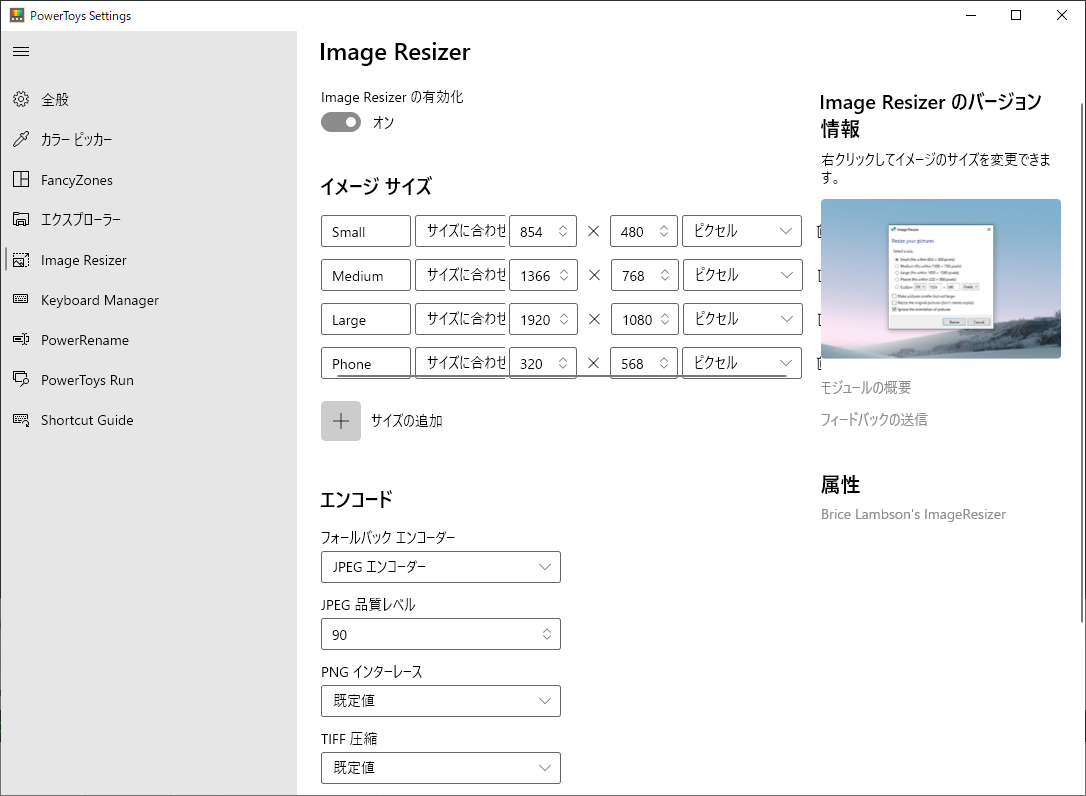This screenshot has height=796, width=1086.
Task: Open PNG インターレース dropdown
Action: 440,701
